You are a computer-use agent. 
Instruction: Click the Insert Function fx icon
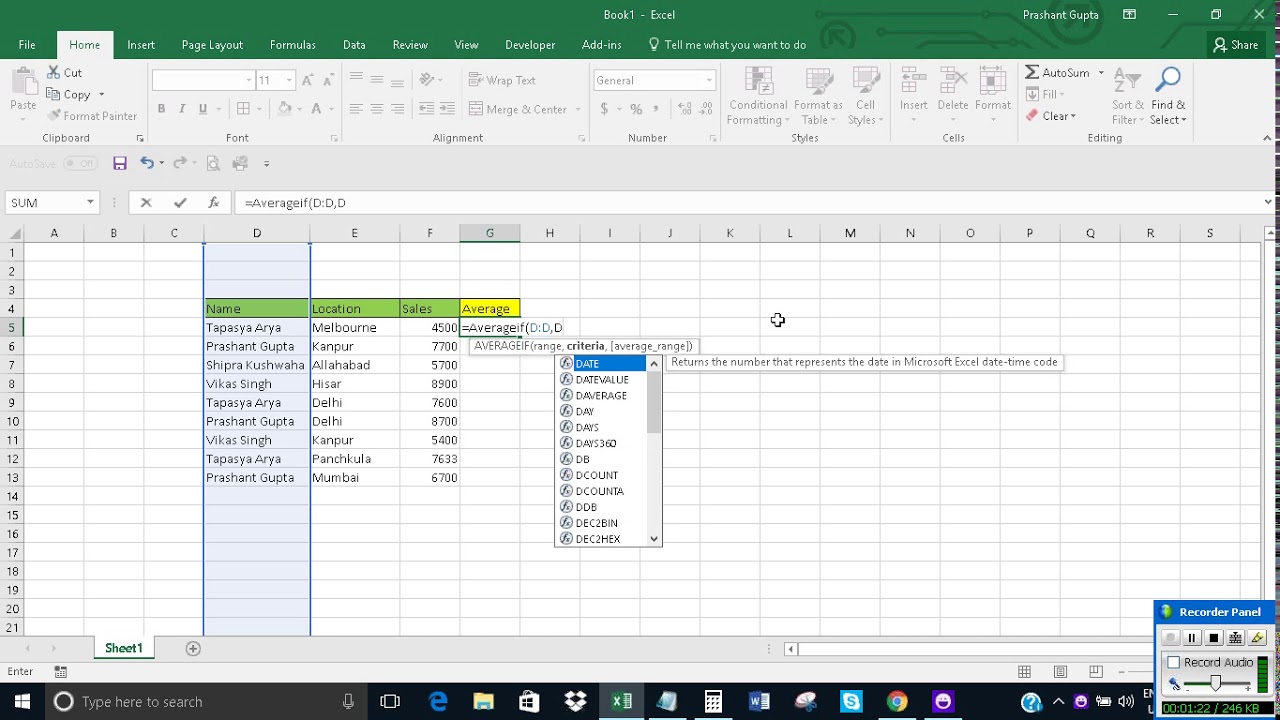pos(213,202)
